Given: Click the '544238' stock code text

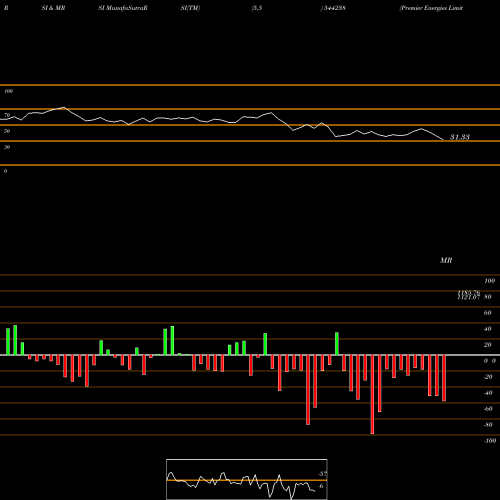Looking at the screenshot, I should pos(334,8).
